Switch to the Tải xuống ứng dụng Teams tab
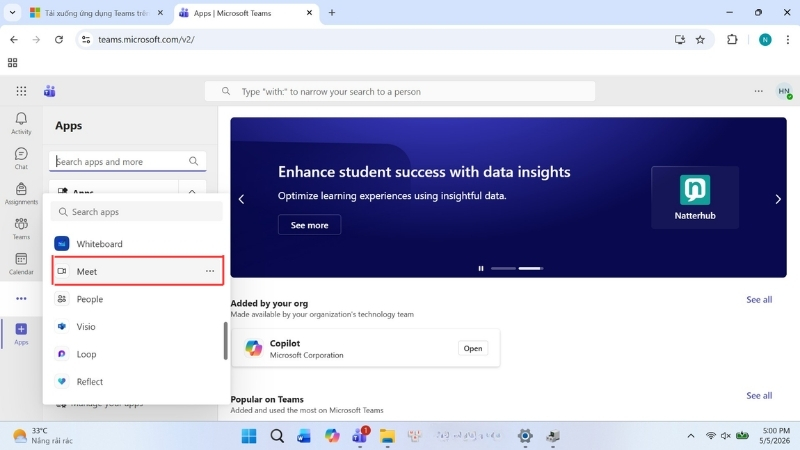 click(x=96, y=13)
